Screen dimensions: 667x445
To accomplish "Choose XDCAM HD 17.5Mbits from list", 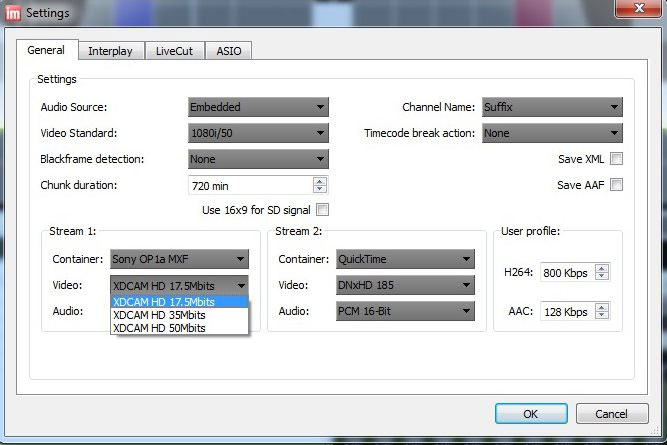I will [x=179, y=302].
